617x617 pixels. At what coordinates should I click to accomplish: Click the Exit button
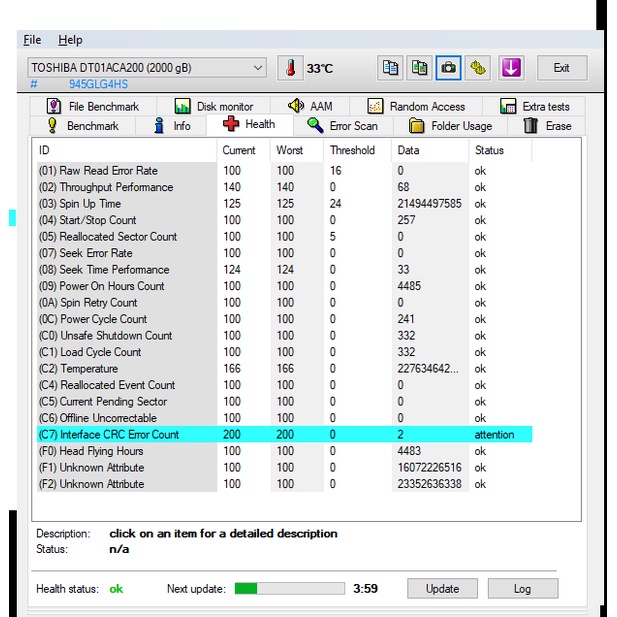coord(562,68)
